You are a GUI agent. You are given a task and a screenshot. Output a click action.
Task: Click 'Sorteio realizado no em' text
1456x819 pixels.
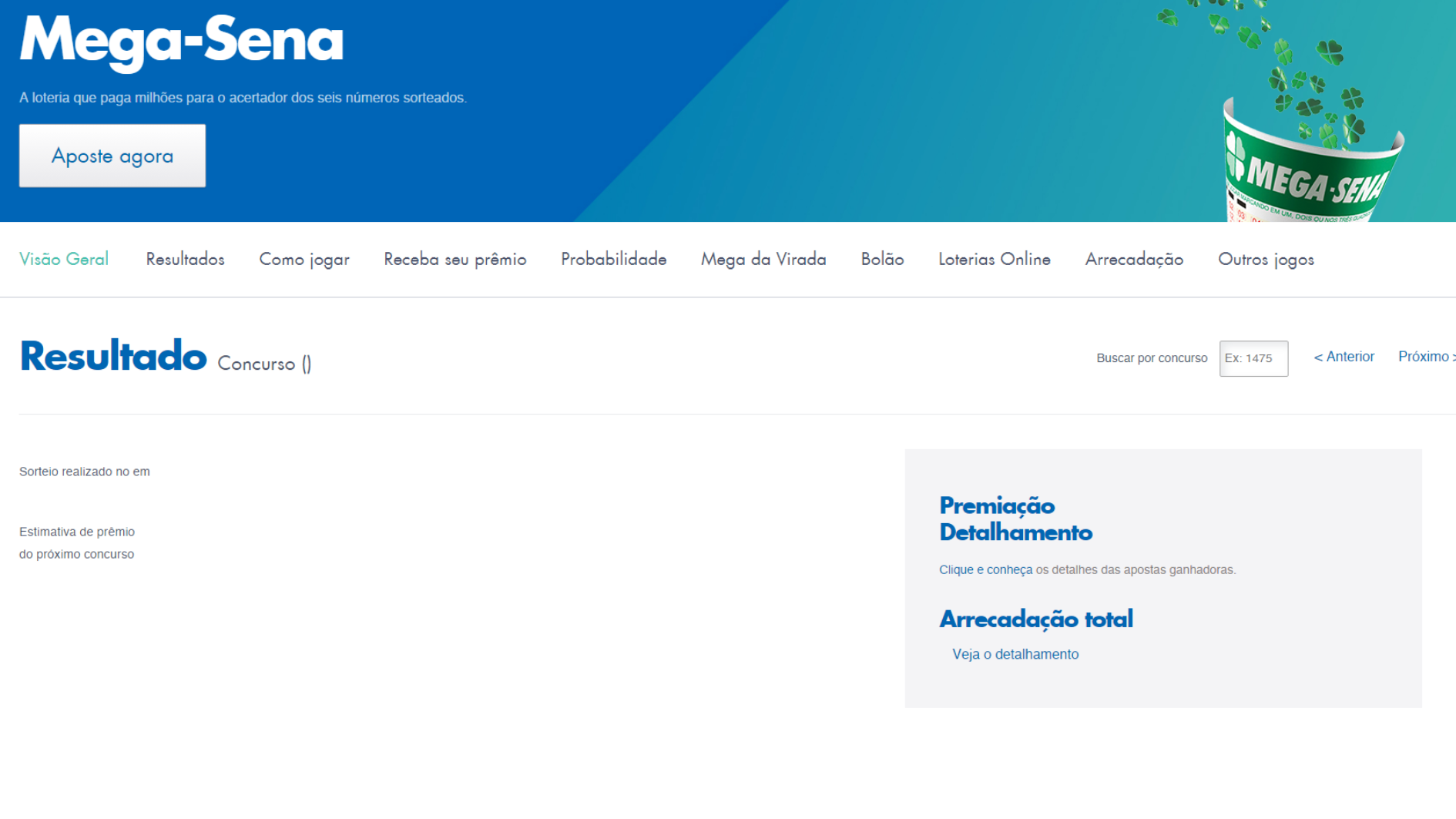click(x=85, y=472)
